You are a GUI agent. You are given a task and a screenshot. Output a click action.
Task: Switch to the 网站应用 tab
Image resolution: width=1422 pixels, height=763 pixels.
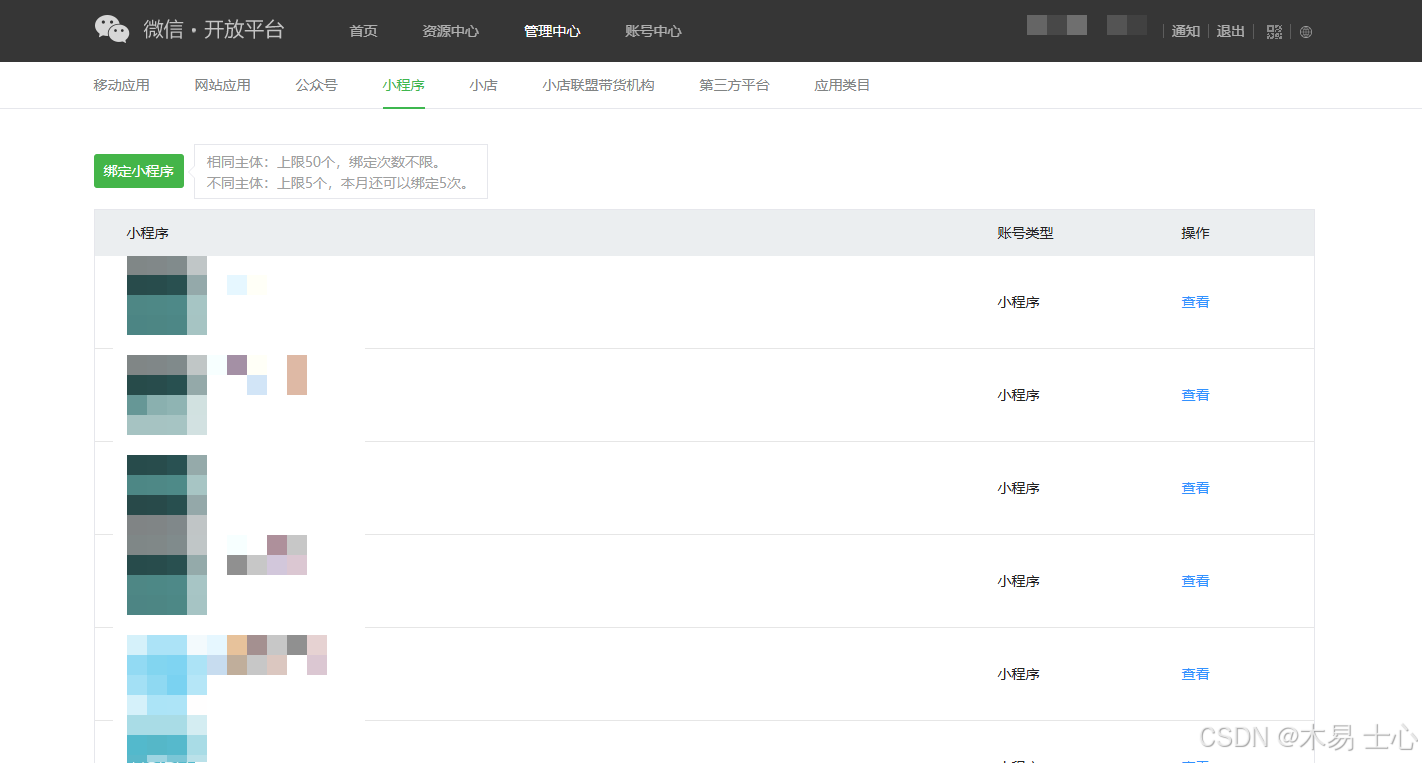point(223,85)
